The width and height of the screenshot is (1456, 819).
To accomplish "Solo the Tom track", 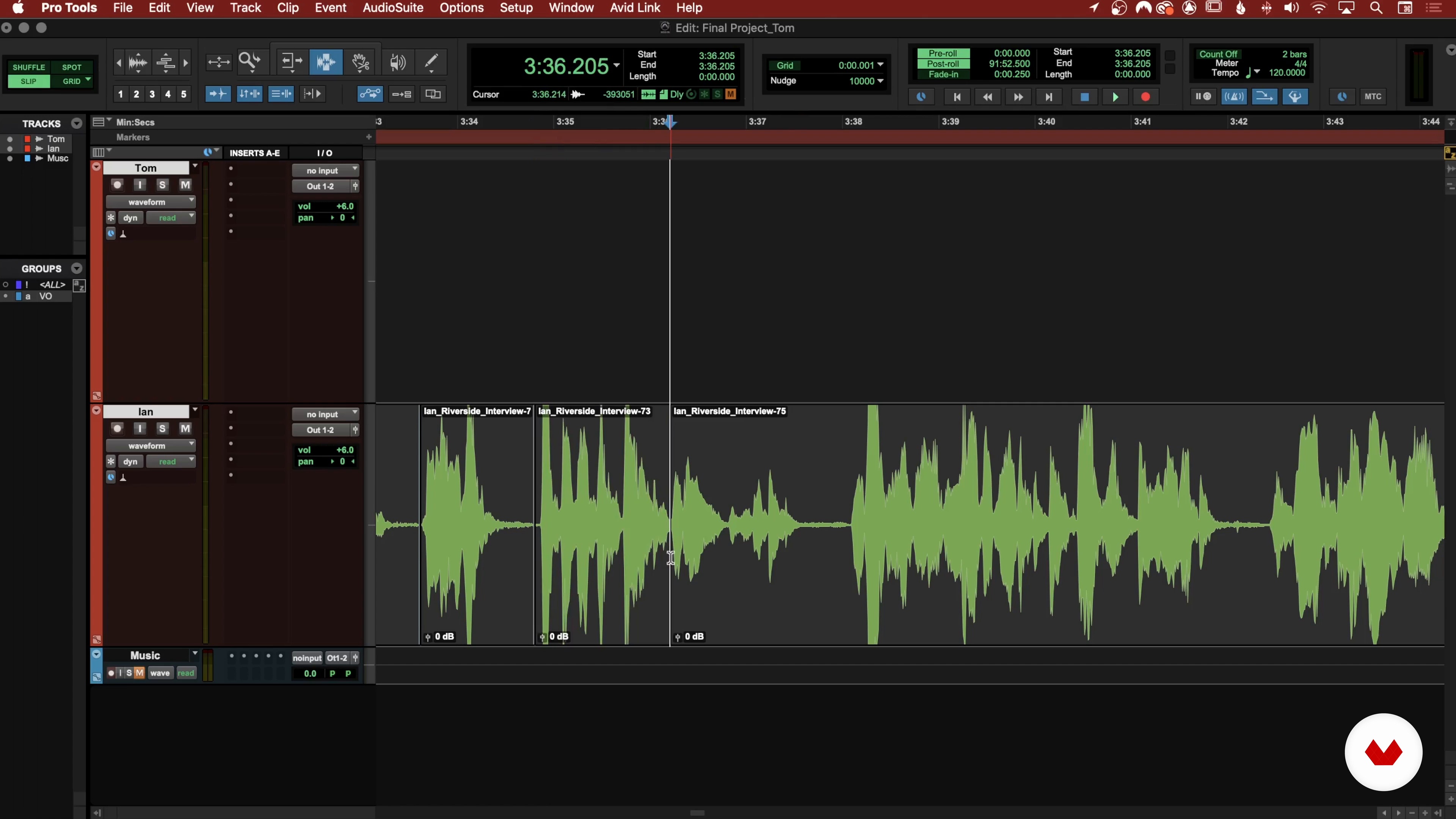I will point(162,185).
